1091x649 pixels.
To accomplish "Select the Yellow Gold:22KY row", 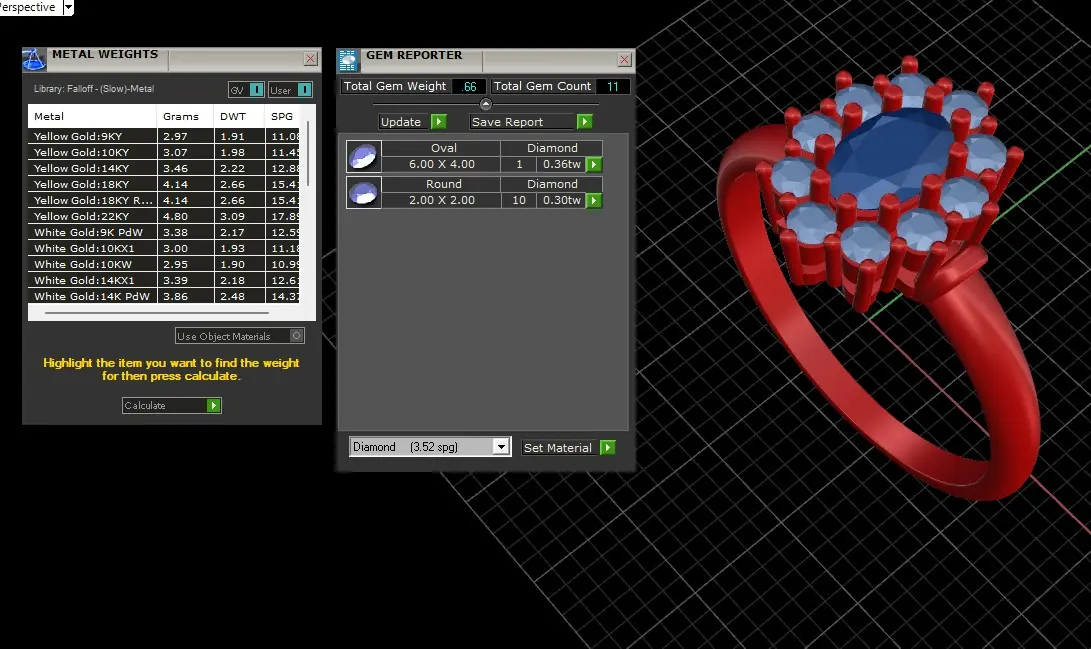I will coord(164,216).
